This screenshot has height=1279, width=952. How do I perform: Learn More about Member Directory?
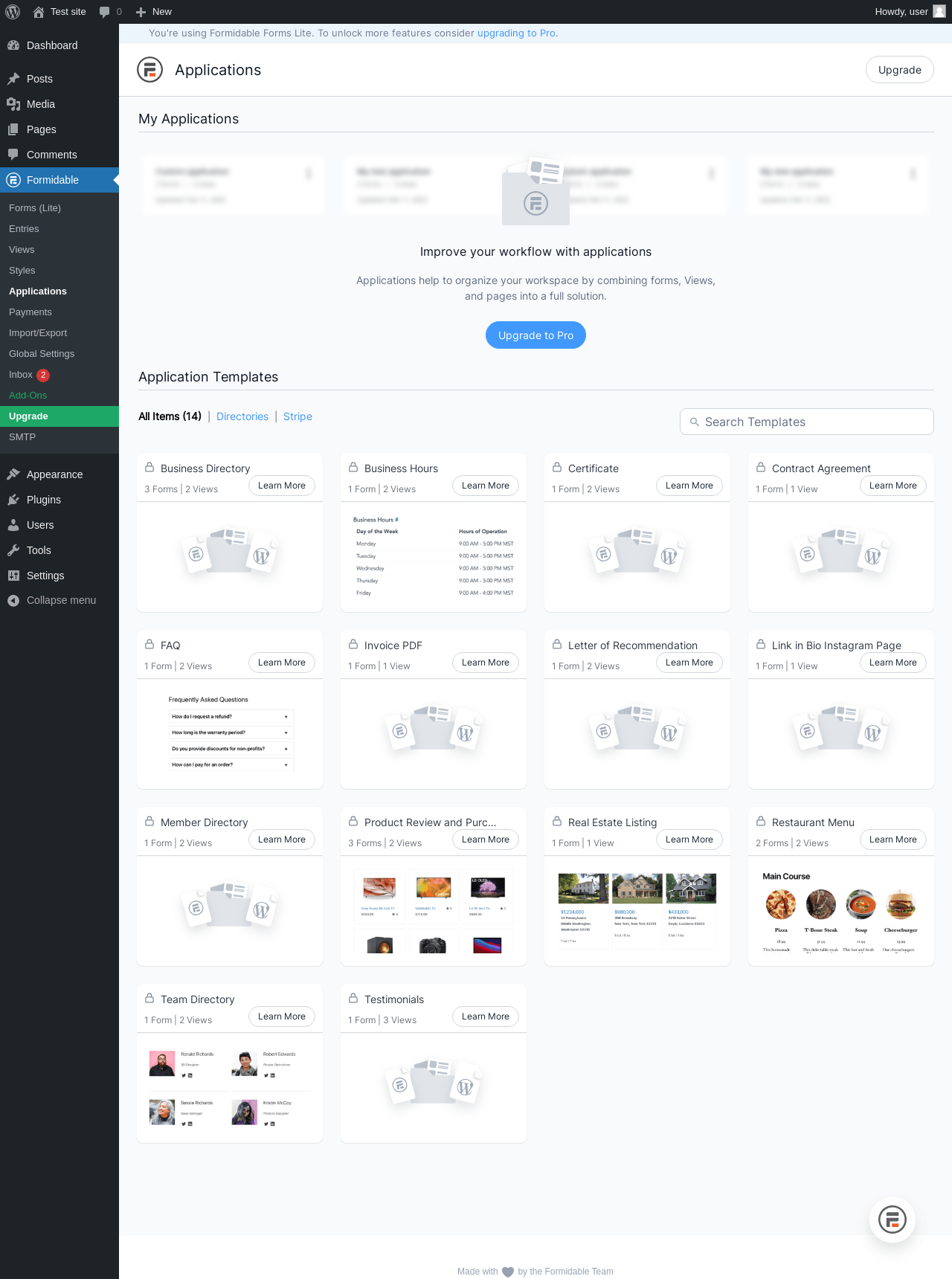[x=282, y=840]
